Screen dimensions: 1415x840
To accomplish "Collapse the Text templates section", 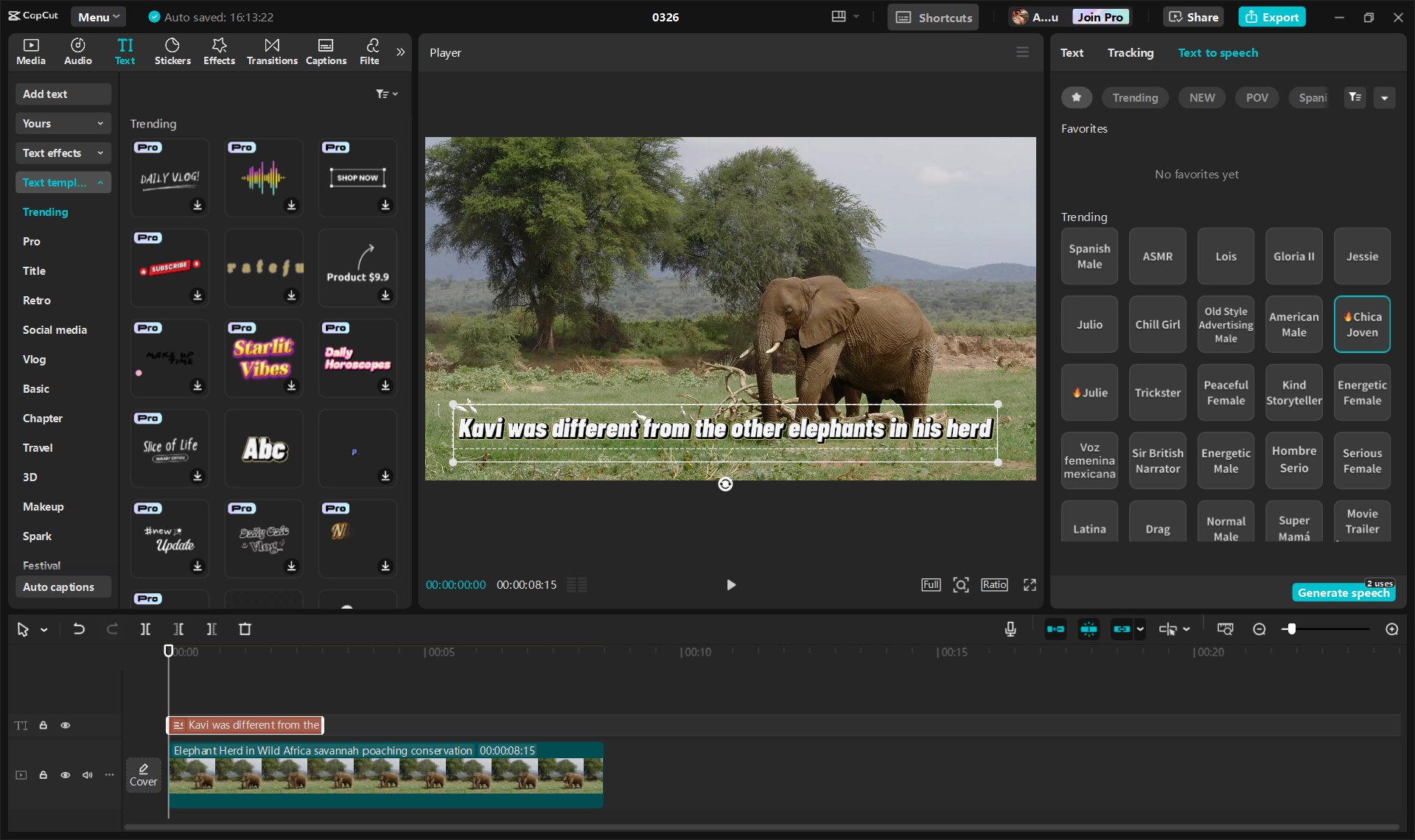I will tap(63, 182).
